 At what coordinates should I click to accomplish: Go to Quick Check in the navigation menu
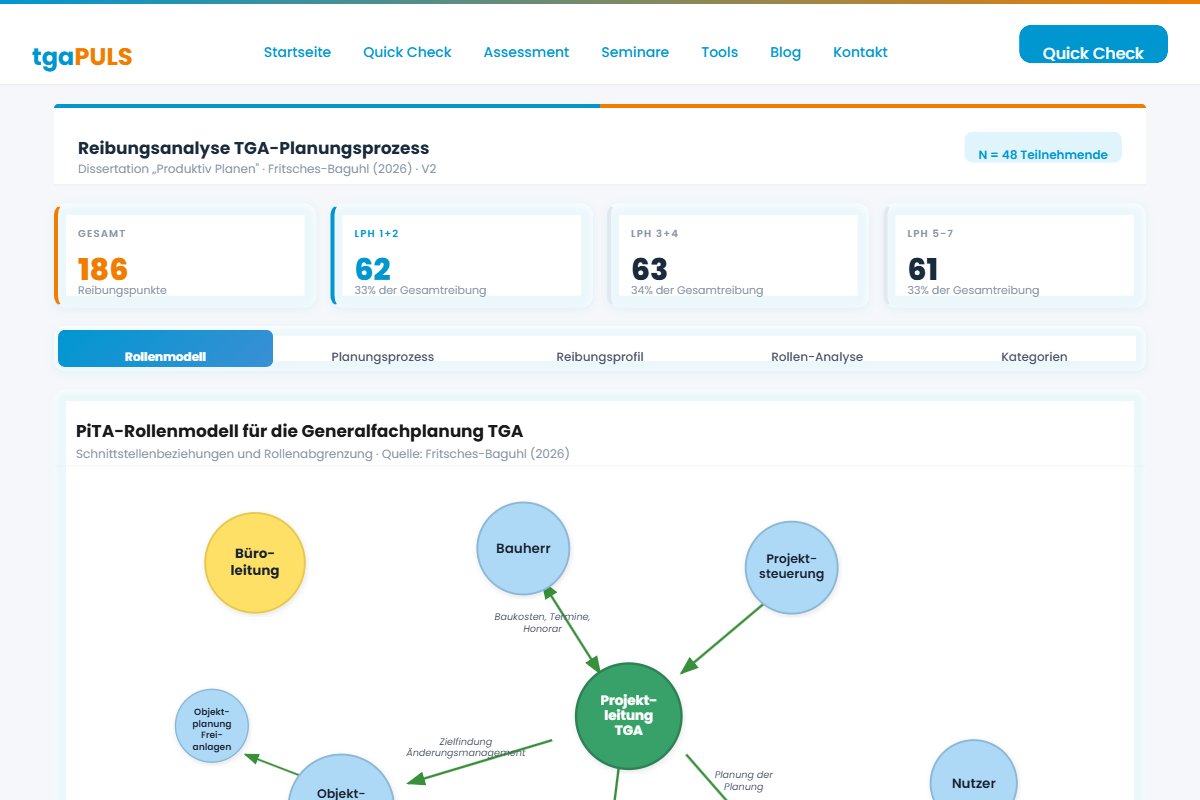(407, 52)
